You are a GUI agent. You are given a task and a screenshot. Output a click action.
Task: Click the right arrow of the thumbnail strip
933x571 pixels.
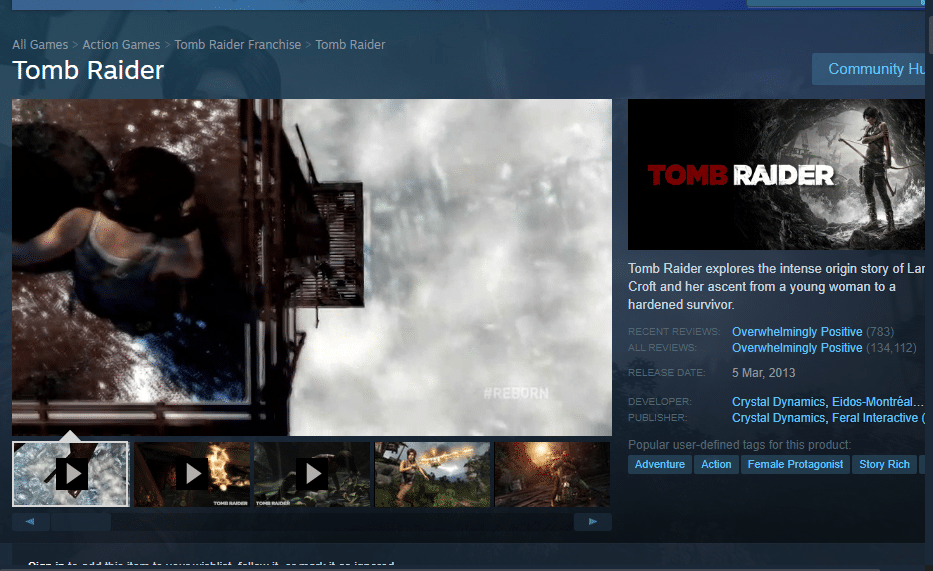pyautogui.click(x=593, y=522)
